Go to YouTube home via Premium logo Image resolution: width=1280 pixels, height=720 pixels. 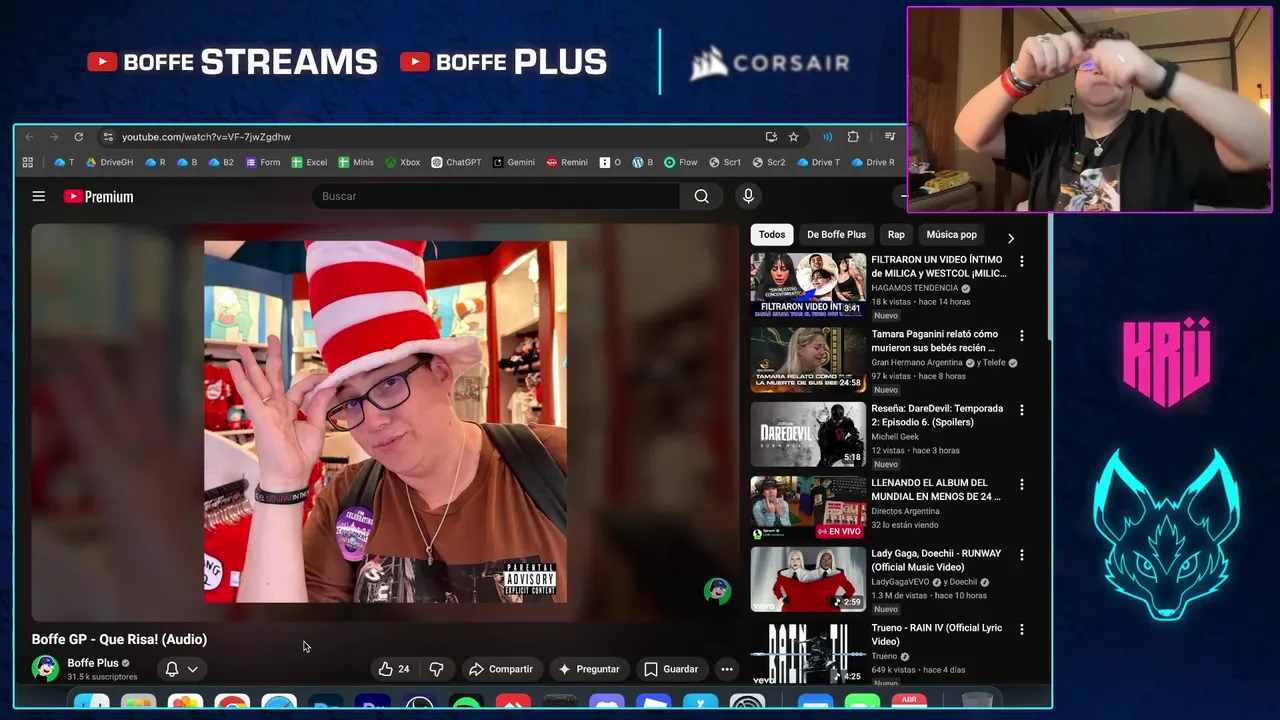coord(98,196)
